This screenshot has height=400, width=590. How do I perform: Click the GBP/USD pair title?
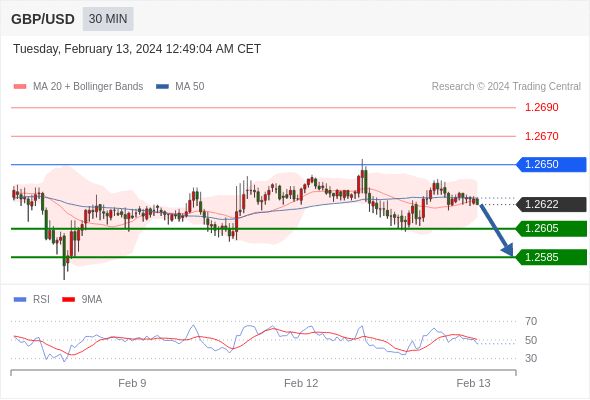[43, 19]
